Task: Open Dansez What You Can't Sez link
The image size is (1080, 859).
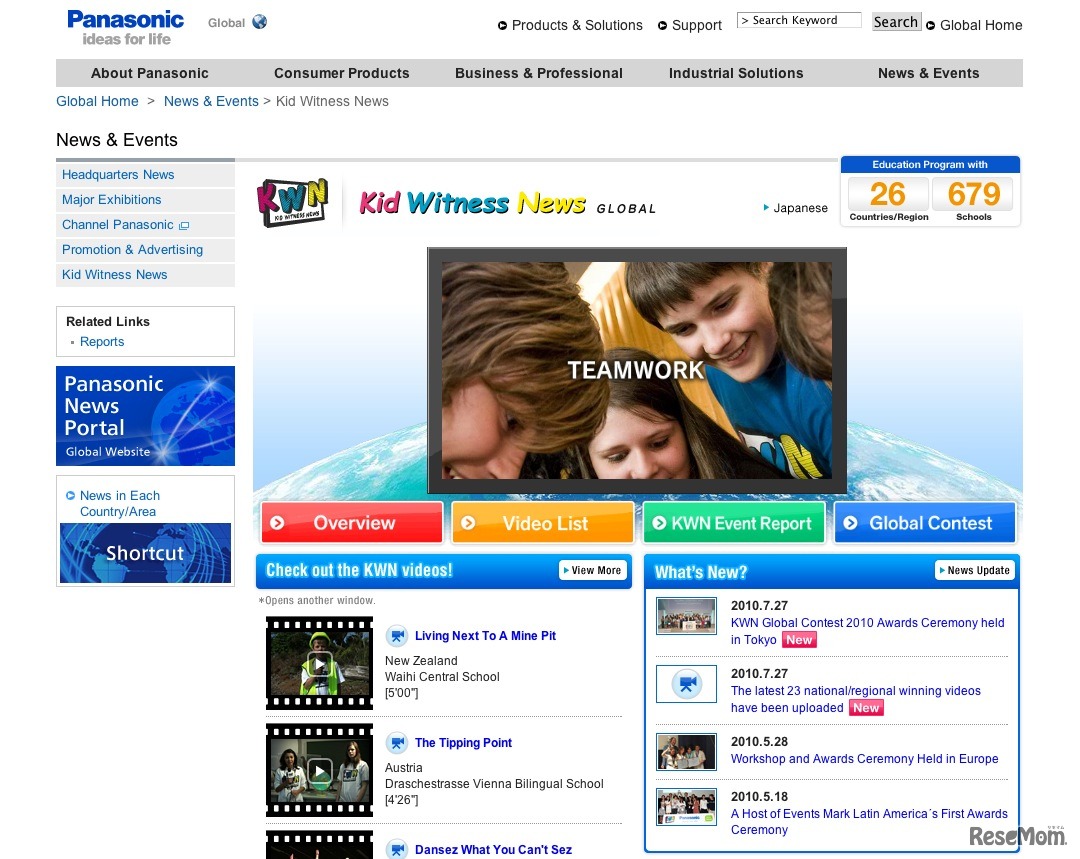Action: (493, 849)
